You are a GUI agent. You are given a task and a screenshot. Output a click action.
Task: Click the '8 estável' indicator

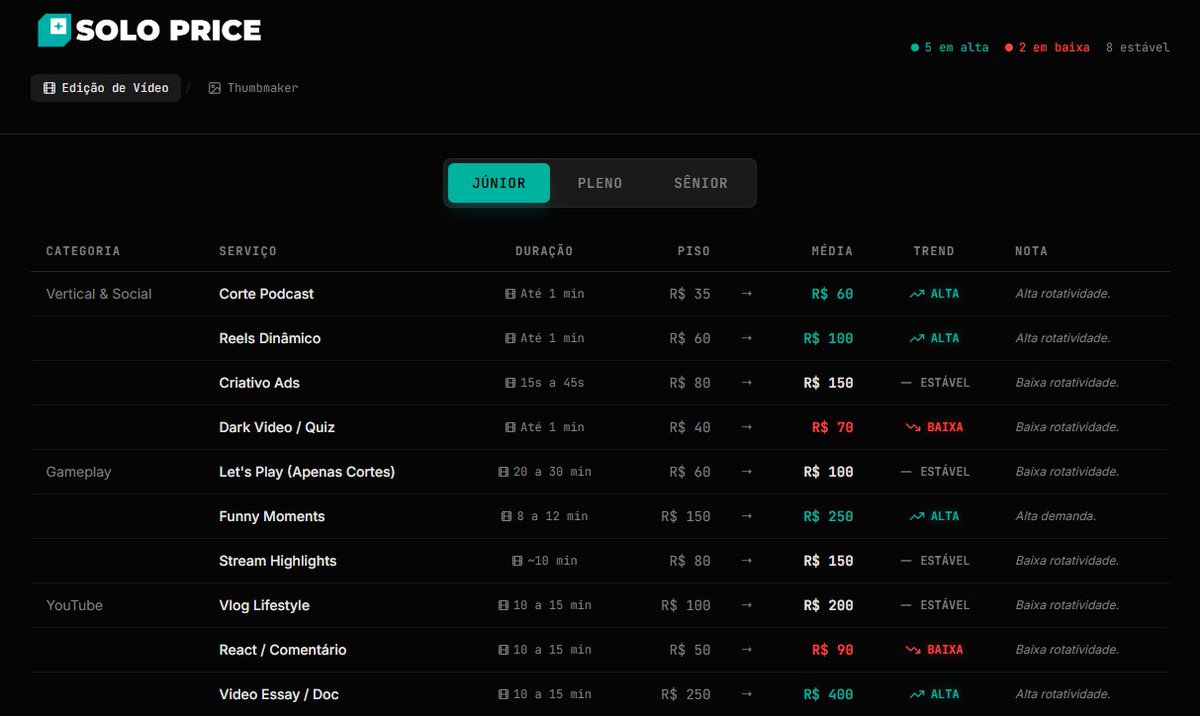(1137, 48)
